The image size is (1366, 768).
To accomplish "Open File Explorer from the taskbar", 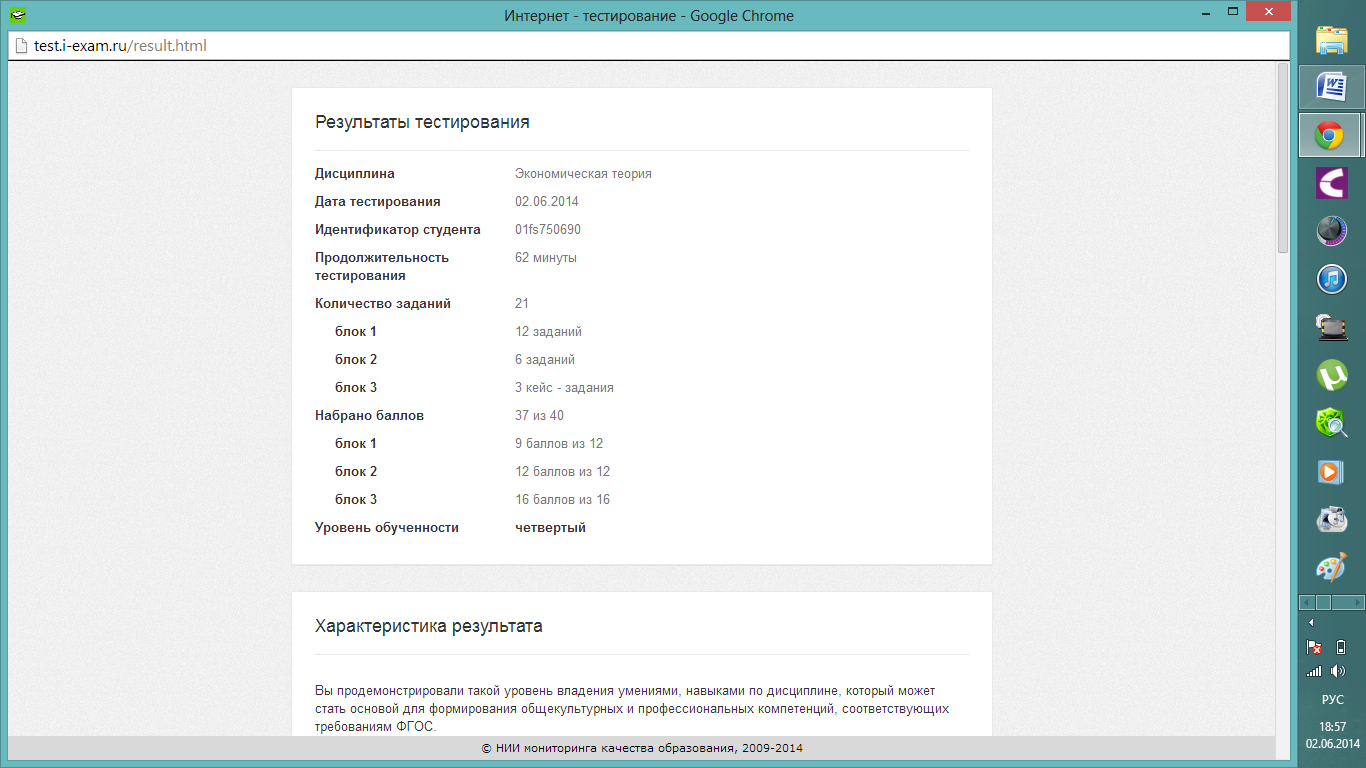I will point(1331,39).
